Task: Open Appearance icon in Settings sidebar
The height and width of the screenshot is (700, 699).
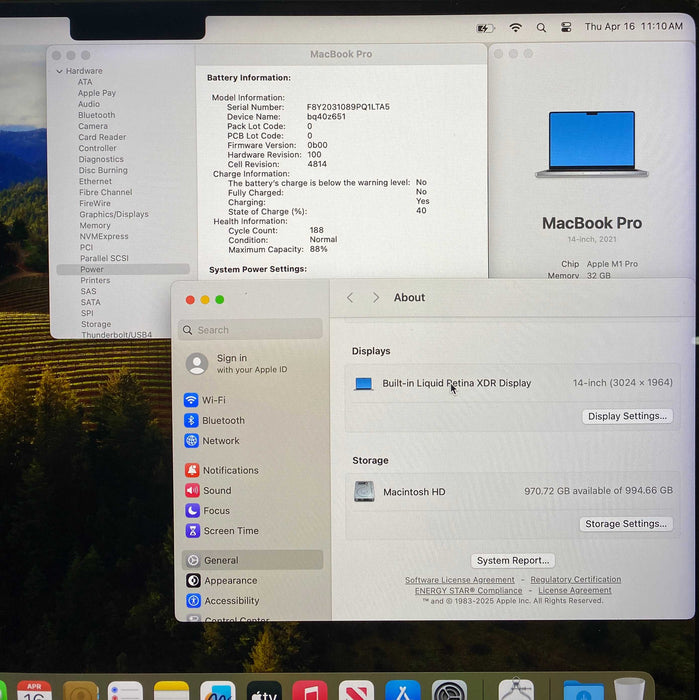Action: tap(193, 580)
